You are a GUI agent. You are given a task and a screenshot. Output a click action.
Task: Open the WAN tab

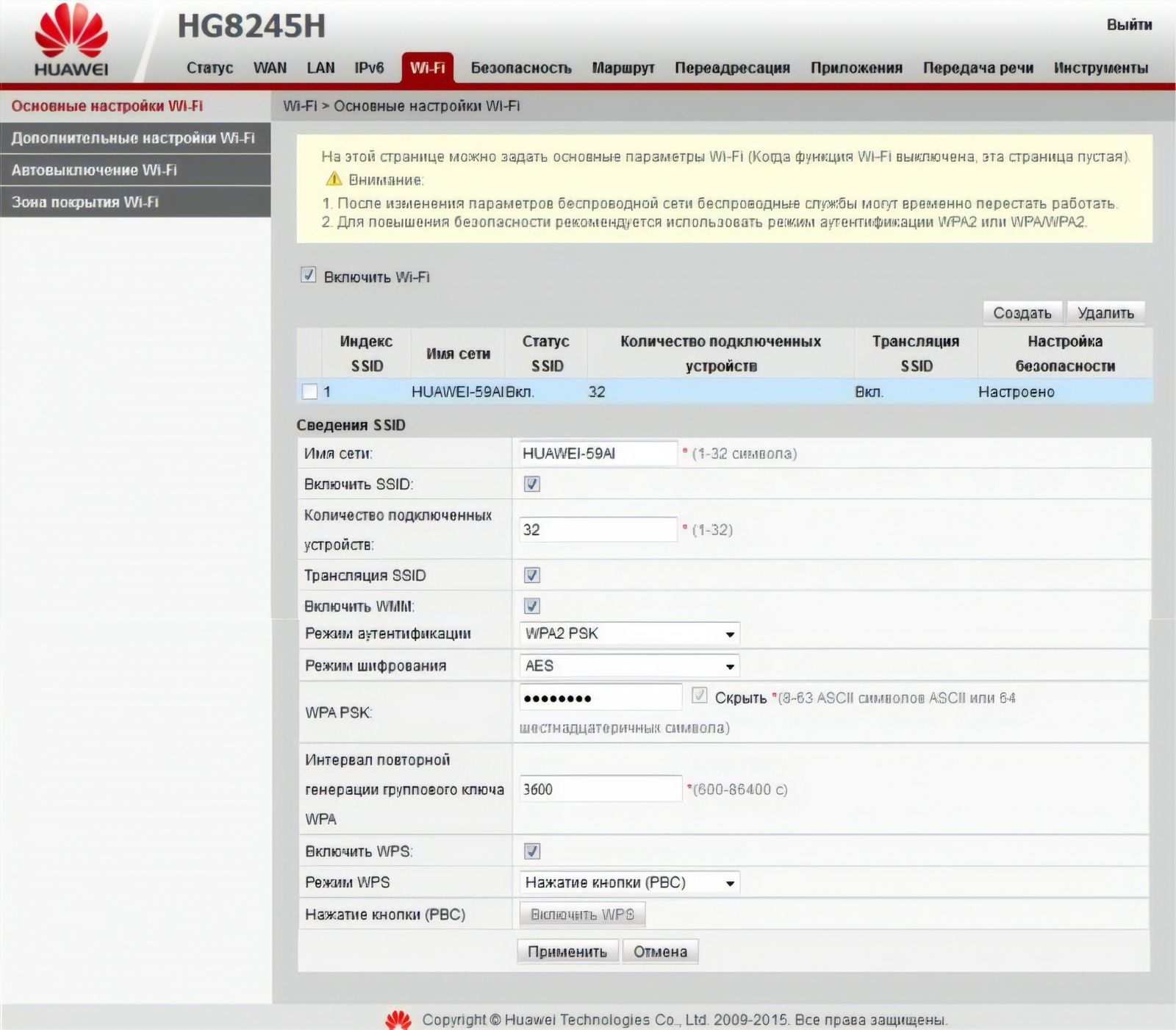[x=270, y=68]
